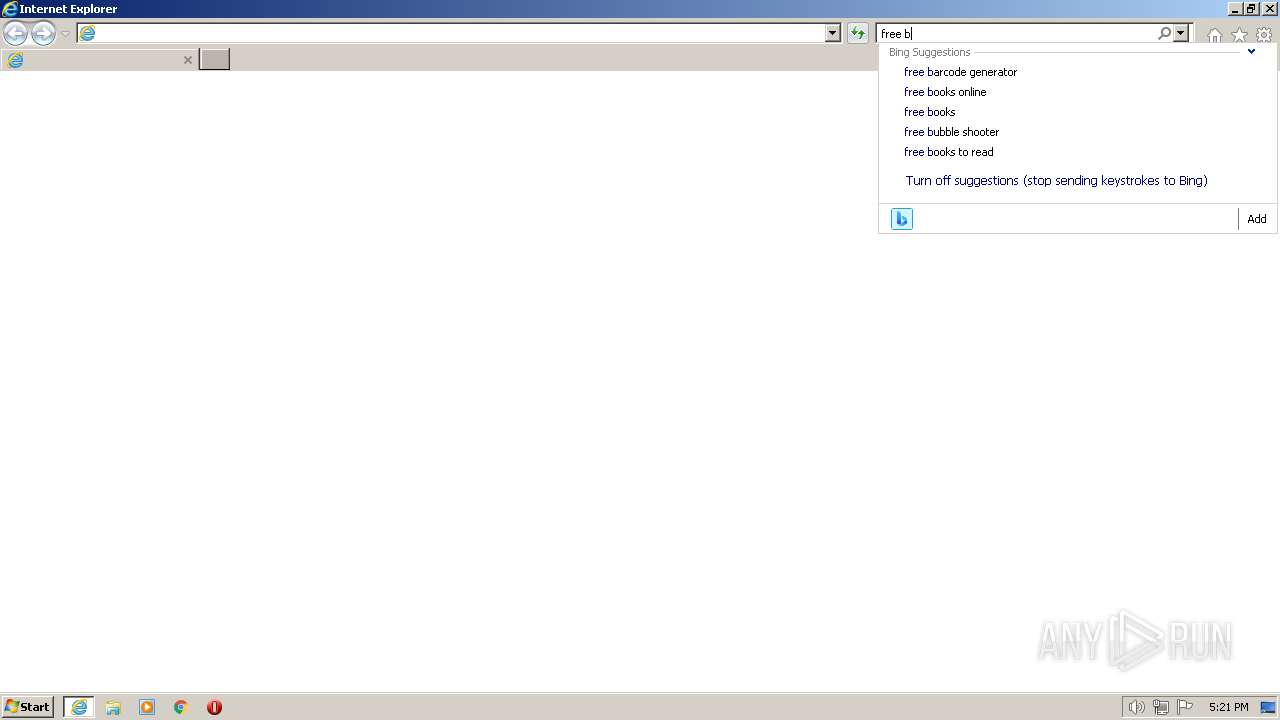Click "Turn off suggestions" link
The height and width of the screenshot is (720, 1280).
(1056, 181)
